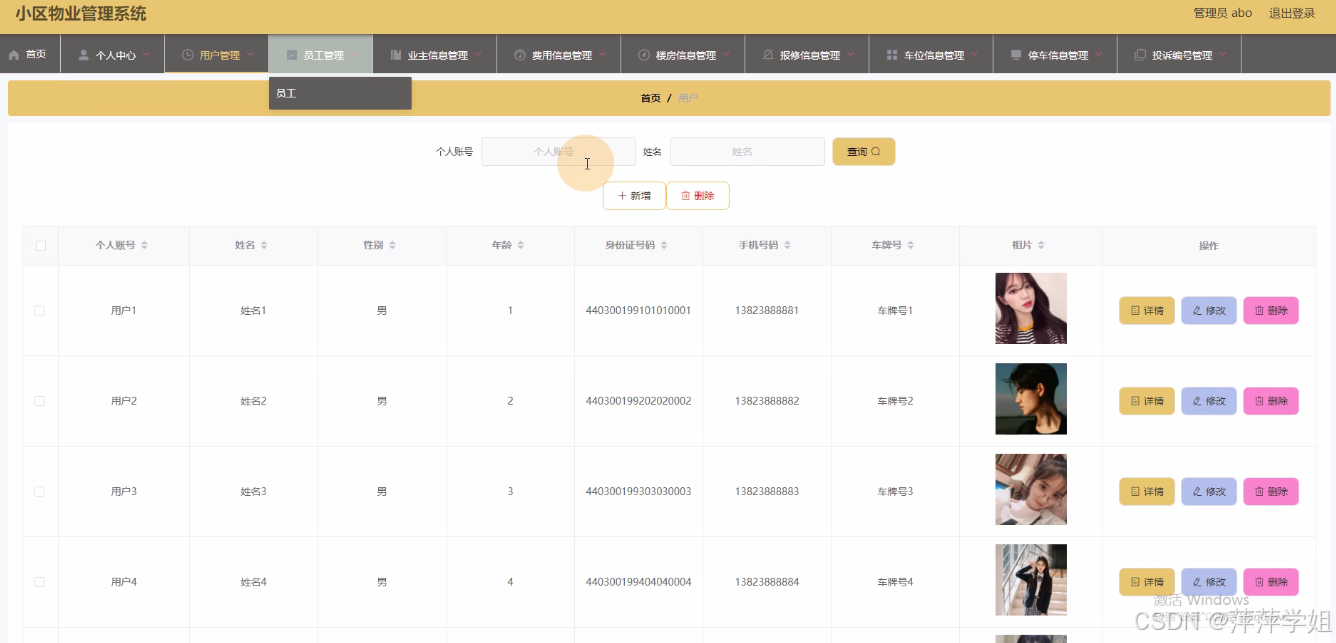The height and width of the screenshot is (643, 1336).
Task: Click 删除 for 用户2
Action: click(1271, 401)
